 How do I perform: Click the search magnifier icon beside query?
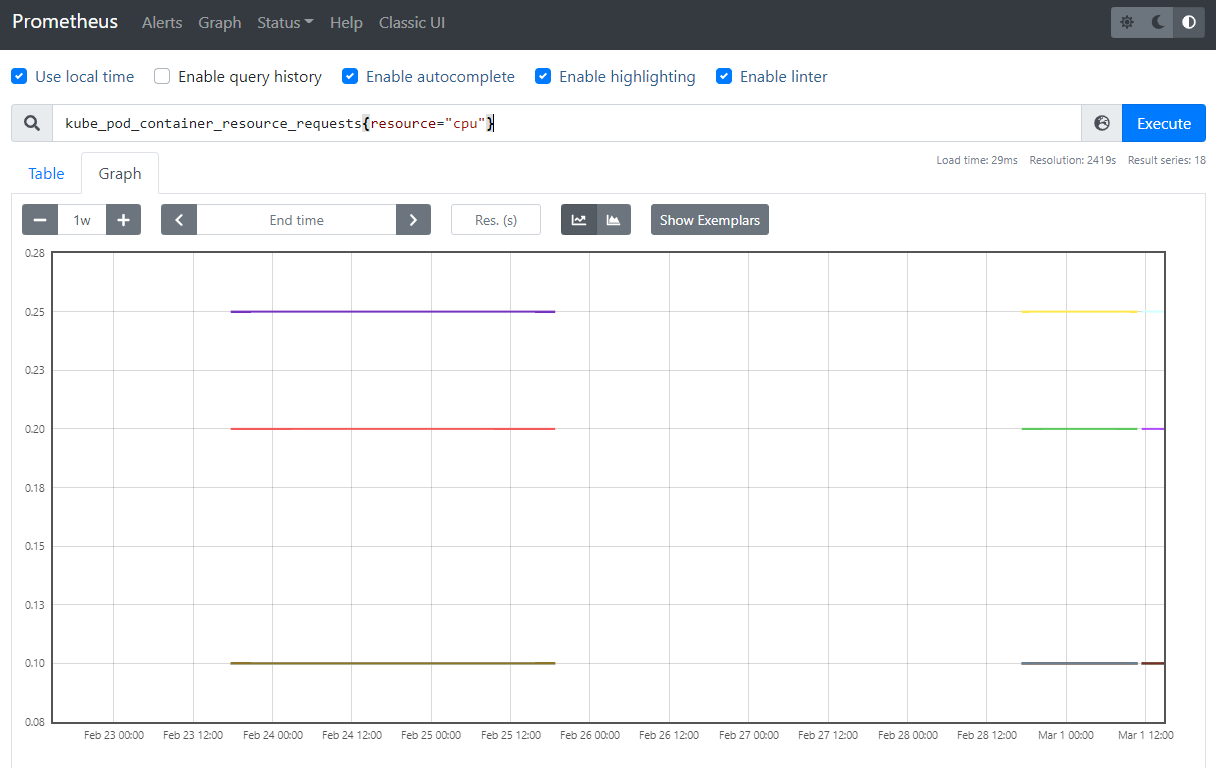[32, 123]
